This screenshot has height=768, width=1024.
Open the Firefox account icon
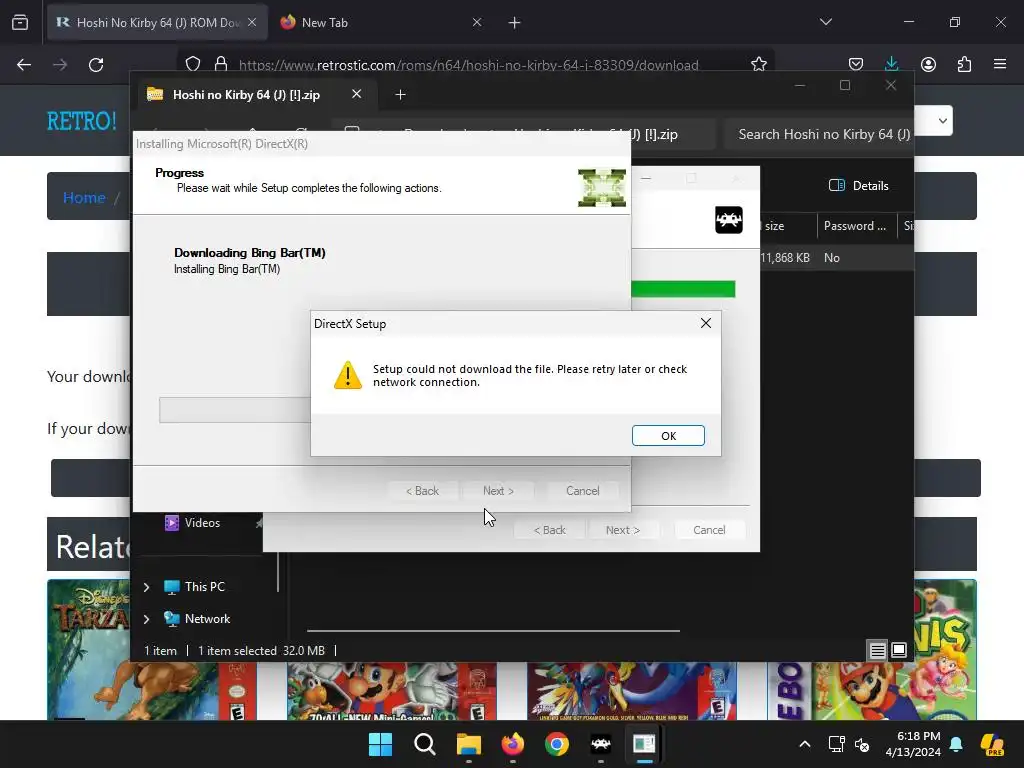click(x=928, y=64)
